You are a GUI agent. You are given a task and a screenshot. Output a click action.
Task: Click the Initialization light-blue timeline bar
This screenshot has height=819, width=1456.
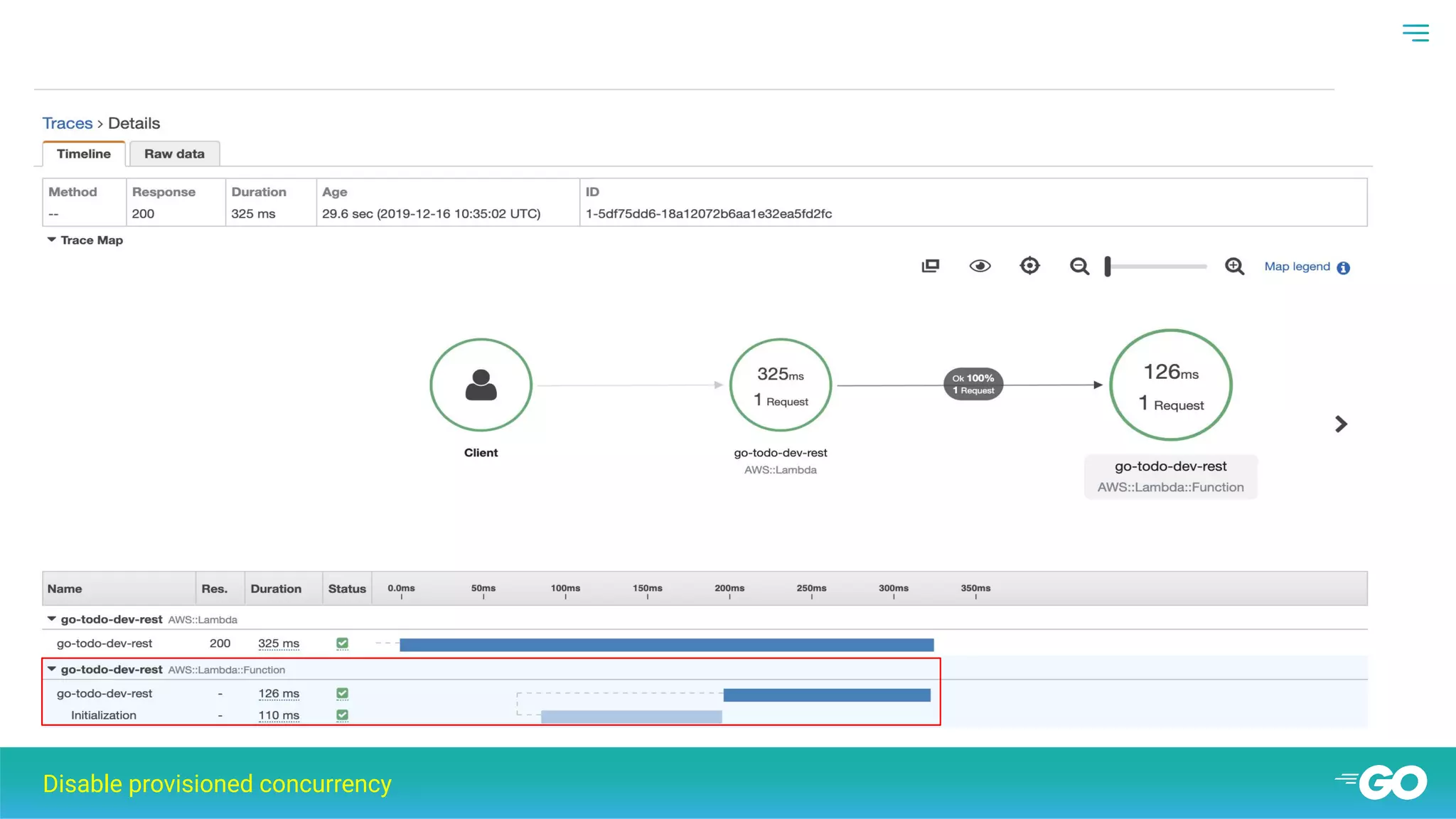point(631,717)
